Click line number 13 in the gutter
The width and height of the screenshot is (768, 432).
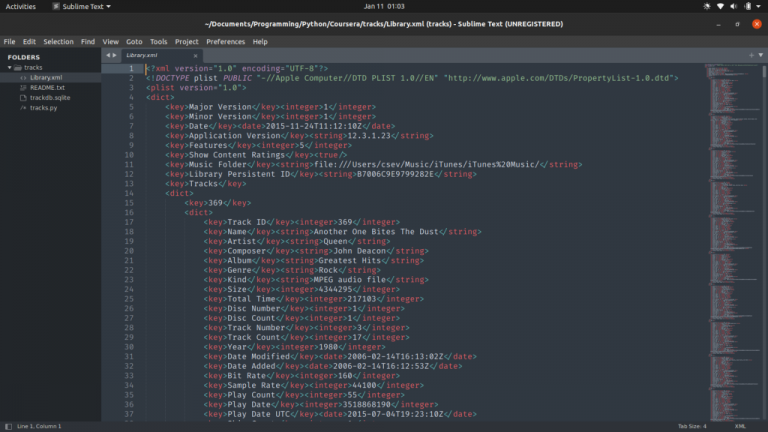pos(129,184)
